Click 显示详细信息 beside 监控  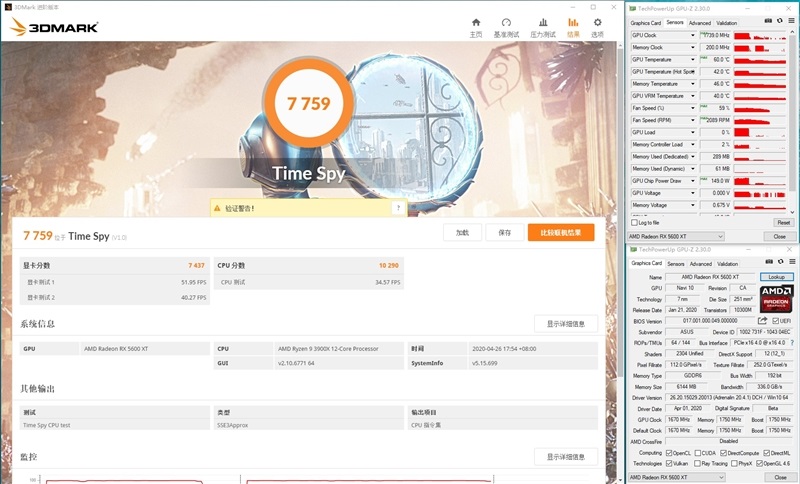(566, 457)
